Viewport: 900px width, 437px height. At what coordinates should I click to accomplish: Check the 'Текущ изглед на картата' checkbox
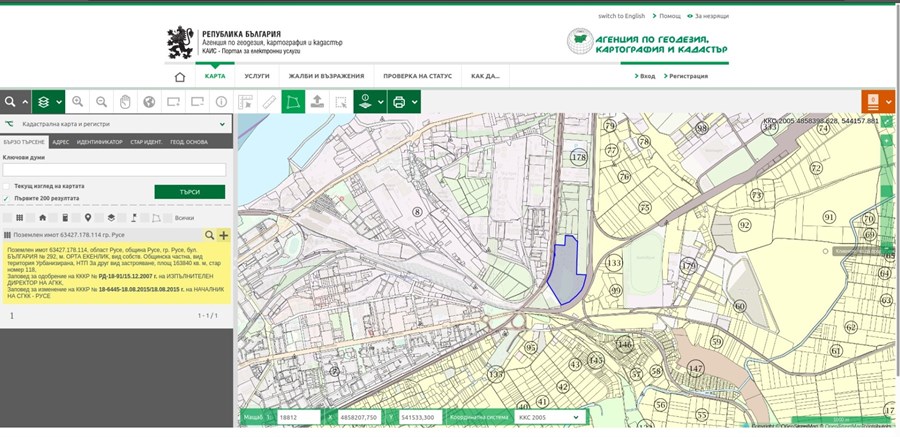coord(7,186)
